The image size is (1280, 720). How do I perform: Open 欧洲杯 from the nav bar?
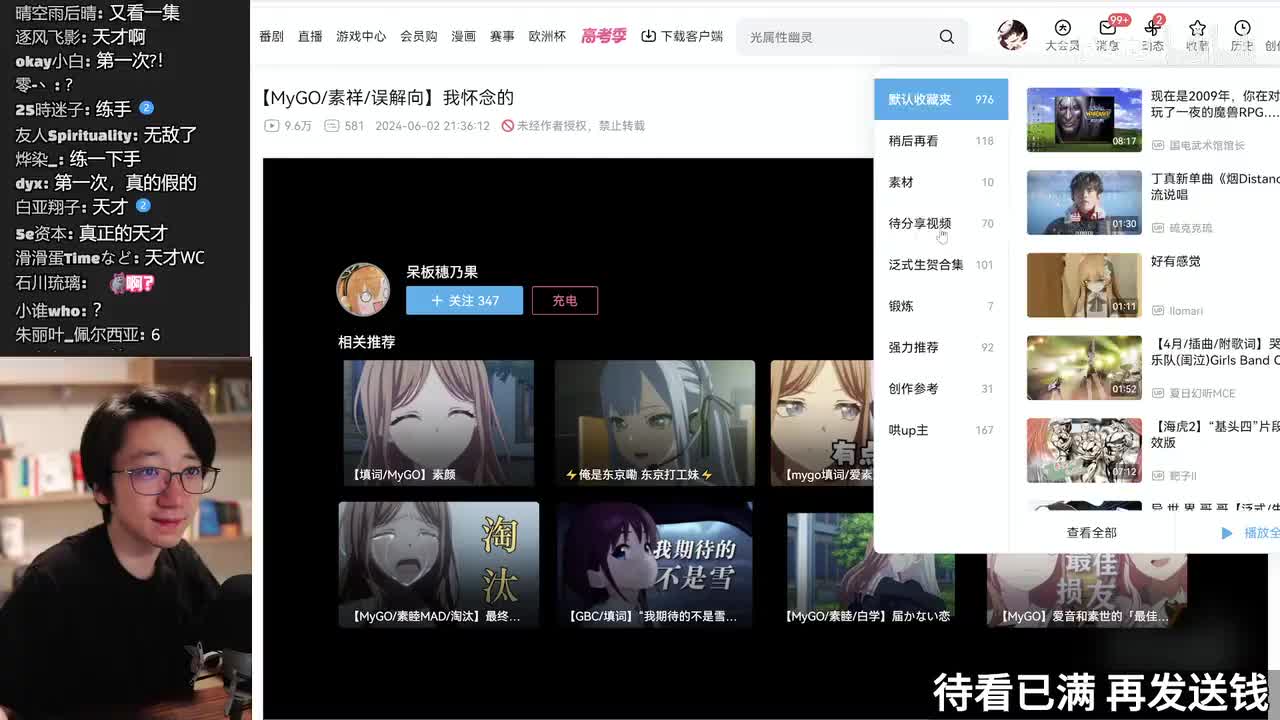547,36
